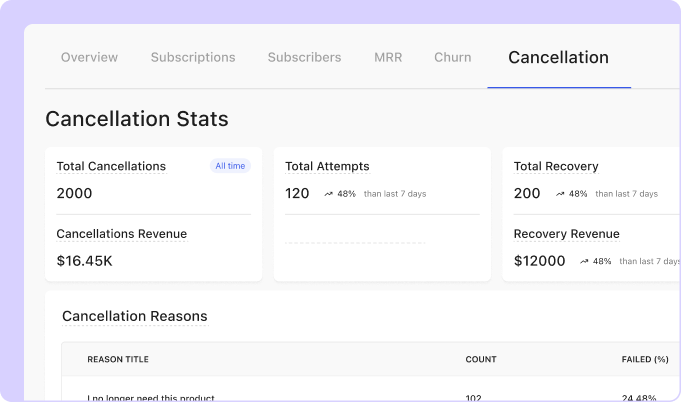Click the Cancellations Revenue label
681x402 pixels.
coord(122,234)
